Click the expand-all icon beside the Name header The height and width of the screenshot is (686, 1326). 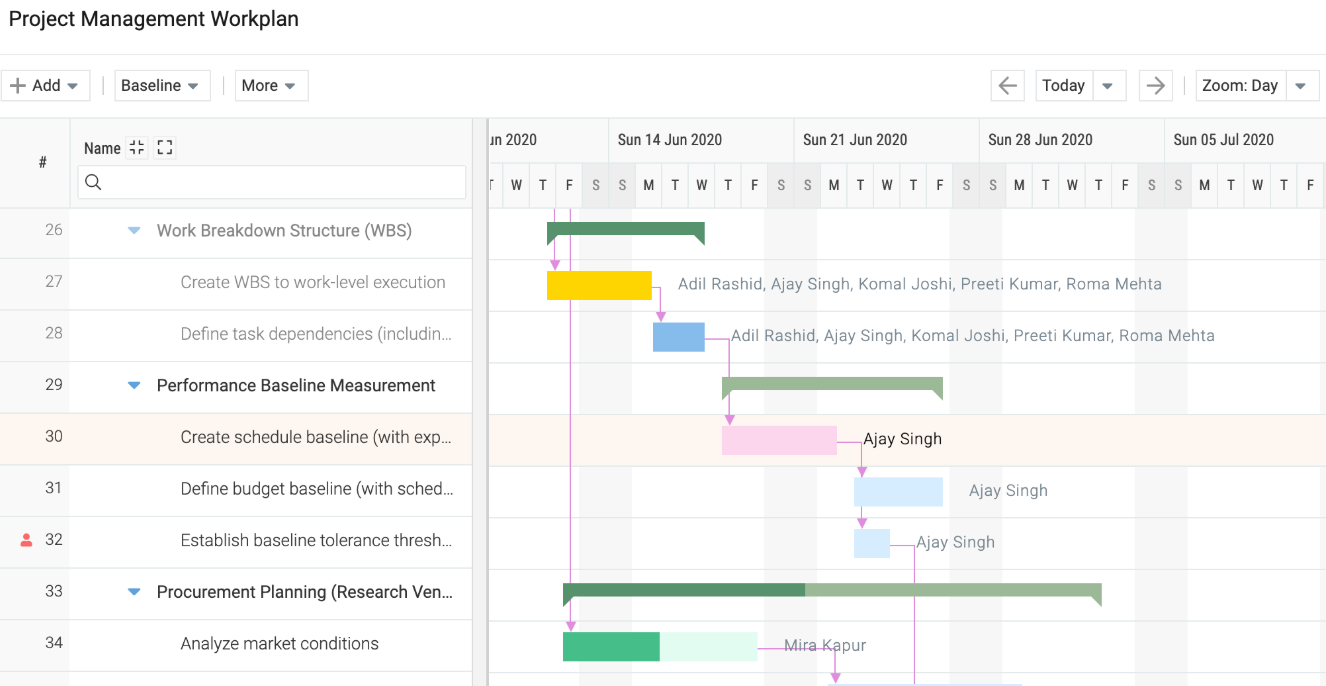tap(165, 147)
